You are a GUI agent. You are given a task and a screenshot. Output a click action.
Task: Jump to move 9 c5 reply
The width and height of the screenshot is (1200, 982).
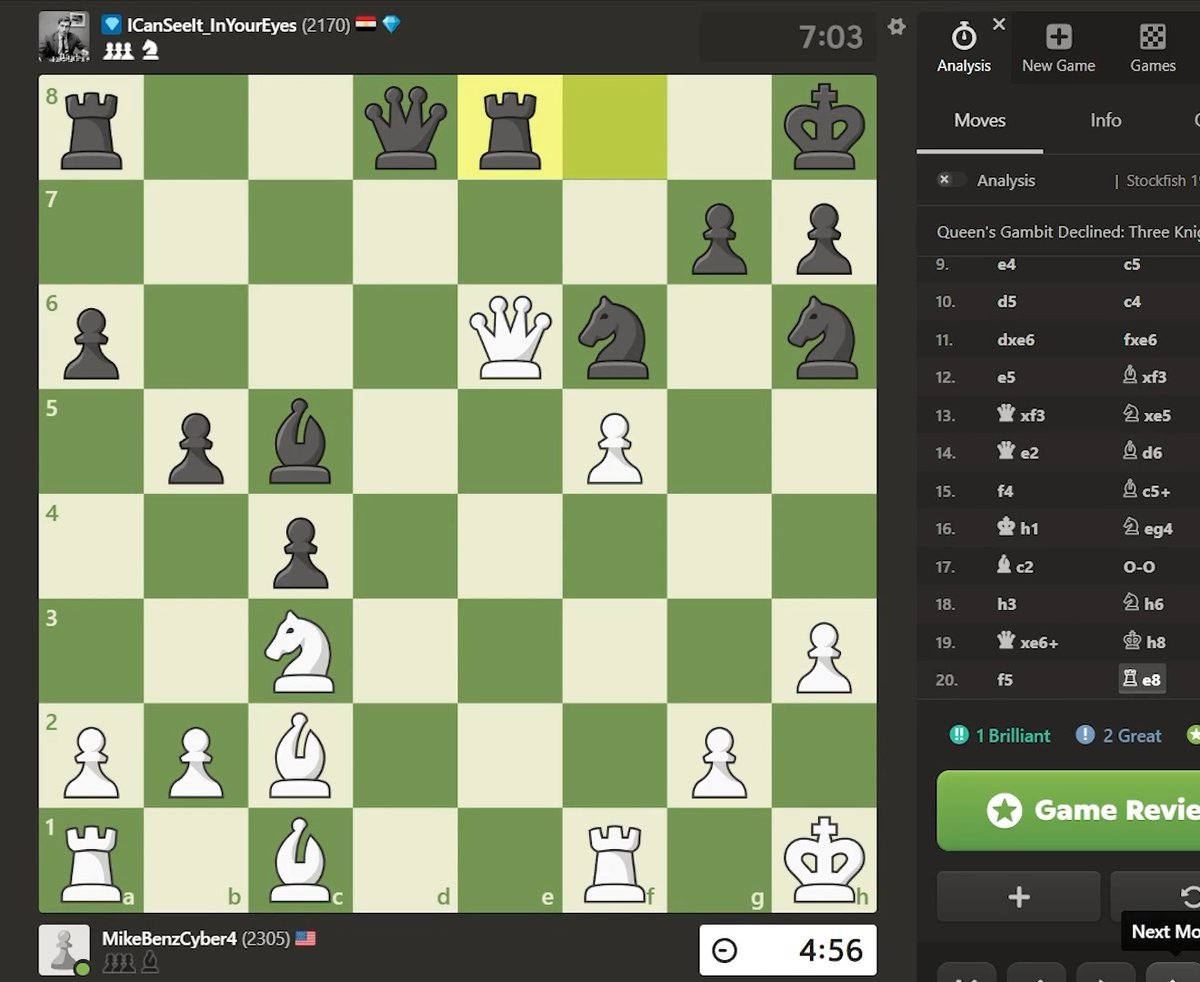[1132, 265]
